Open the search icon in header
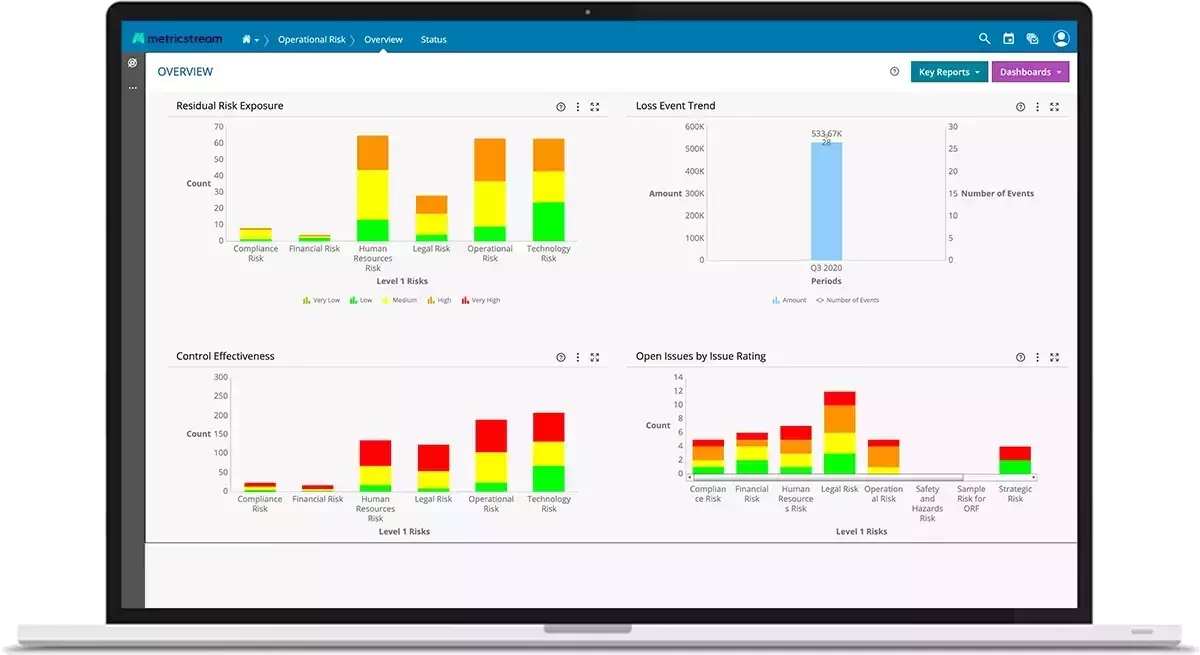Image resolution: width=1200 pixels, height=655 pixels. 984,39
